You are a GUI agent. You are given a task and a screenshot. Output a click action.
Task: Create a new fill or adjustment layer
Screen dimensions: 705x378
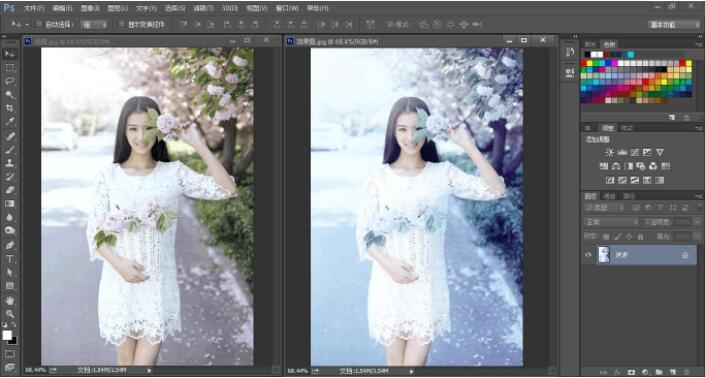(645, 372)
